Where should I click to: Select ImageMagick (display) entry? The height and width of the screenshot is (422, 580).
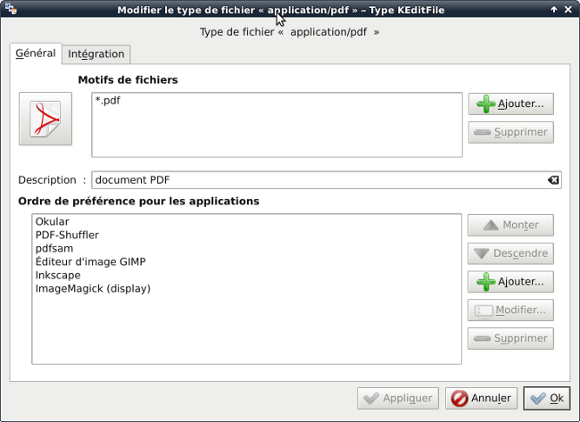(x=93, y=288)
